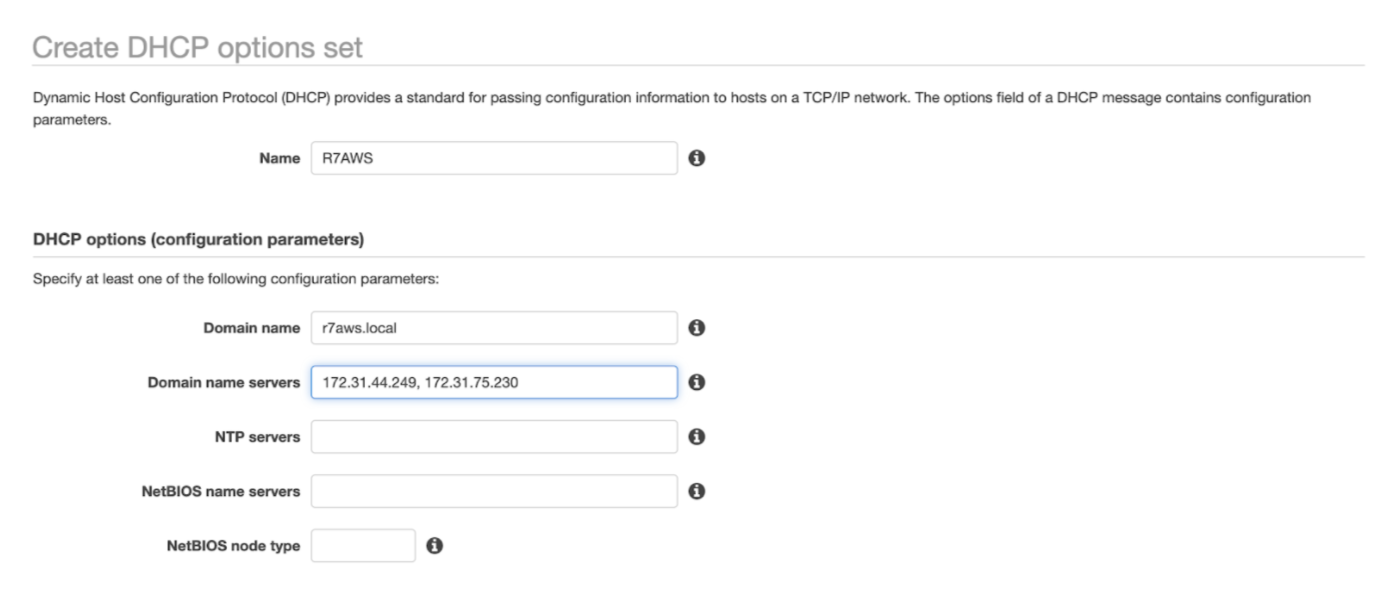The width and height of the screenshot is (1394, 610).
Task: Select the empty NTP servers input
Action: tap(493, 437)
